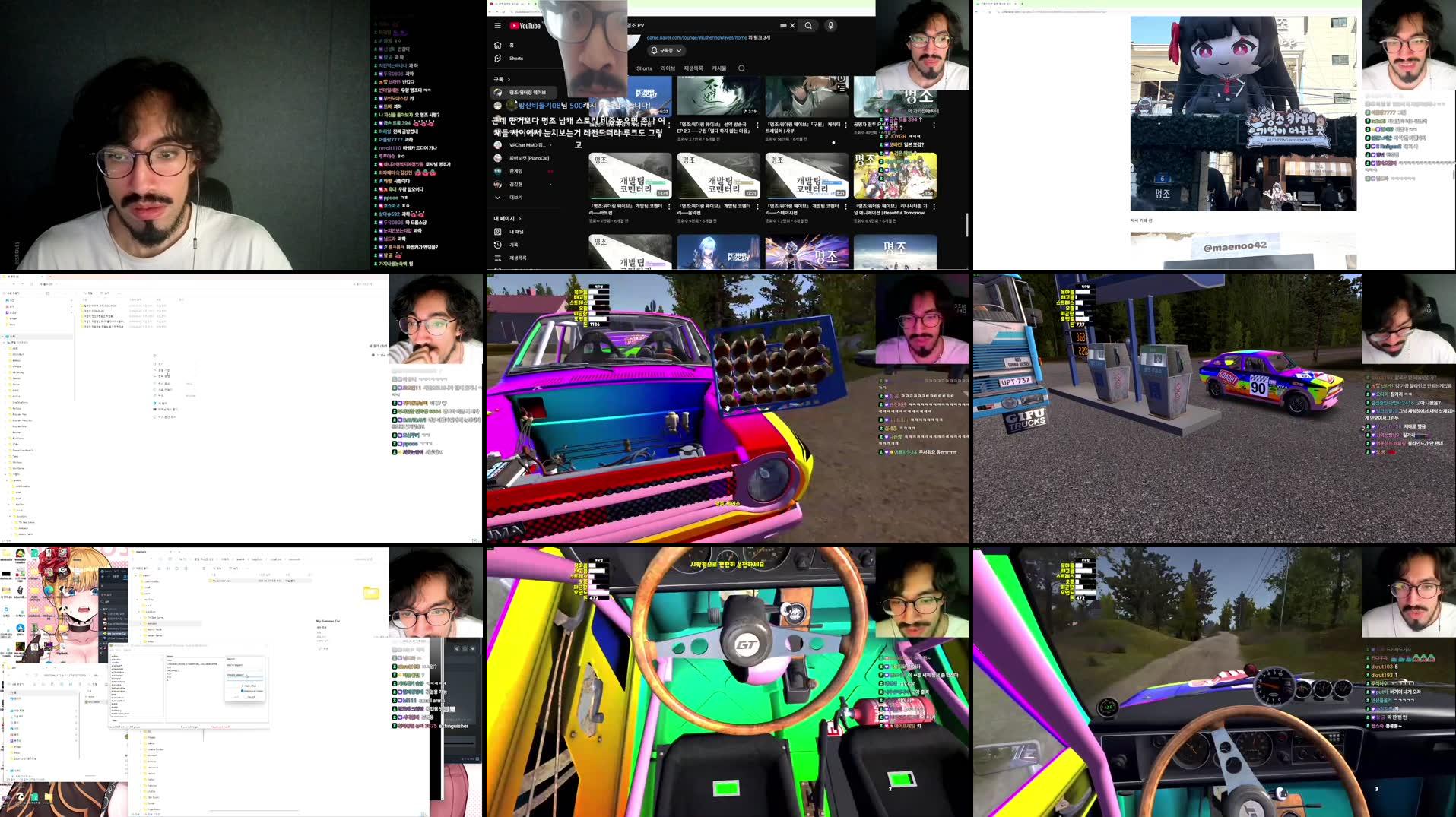The width and height of the screenshot is (1456, 817).
Task: Play the 3:19 ink-style video thumbnail
Action: click(x=718, y=95)
